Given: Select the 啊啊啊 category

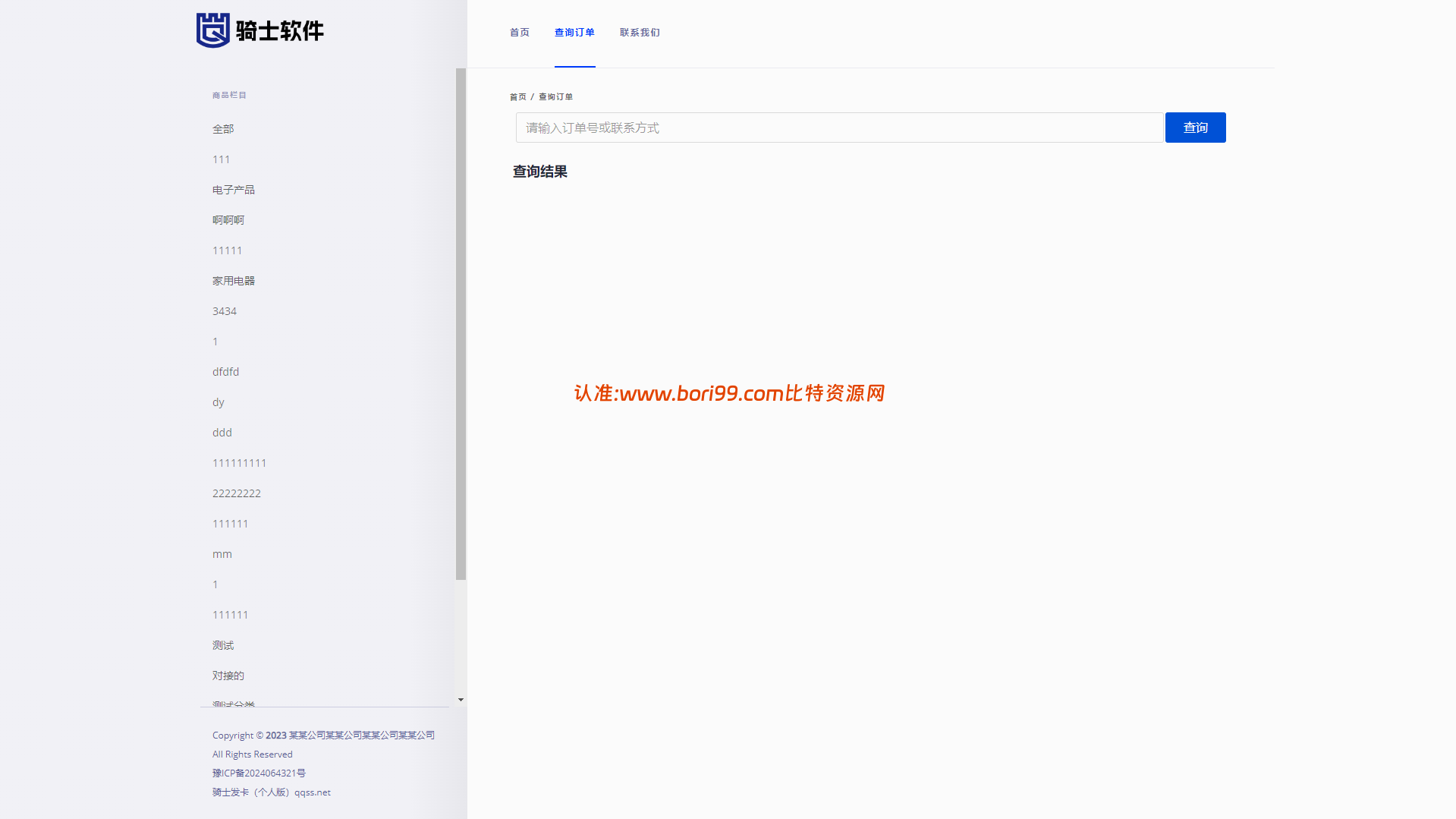Looking at the screenshot, I should pyautogui.click(x=228, y=220).
